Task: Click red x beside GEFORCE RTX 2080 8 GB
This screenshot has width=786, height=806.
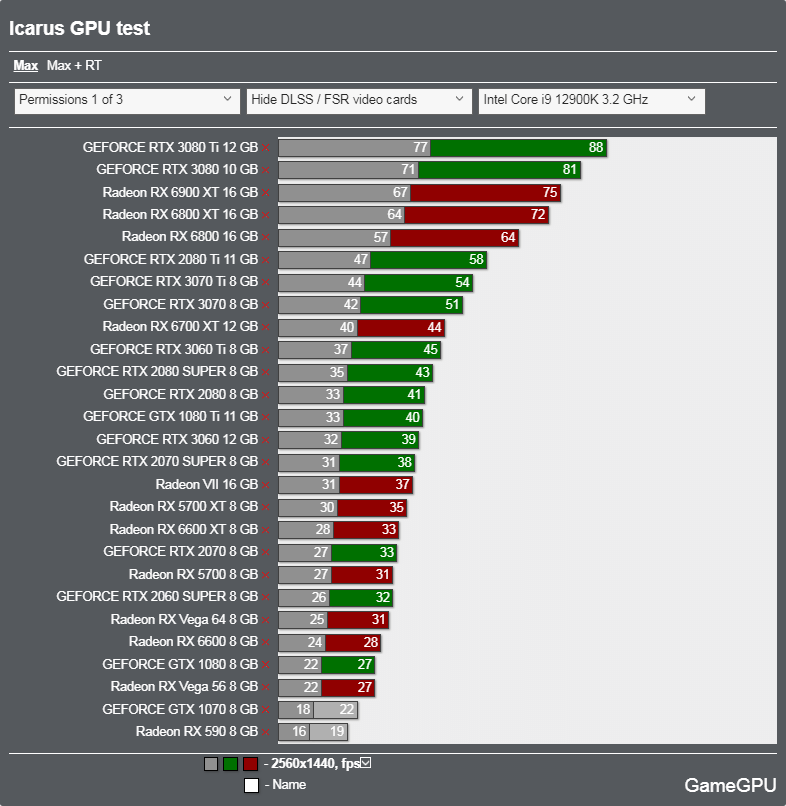Action: point(266,395)
